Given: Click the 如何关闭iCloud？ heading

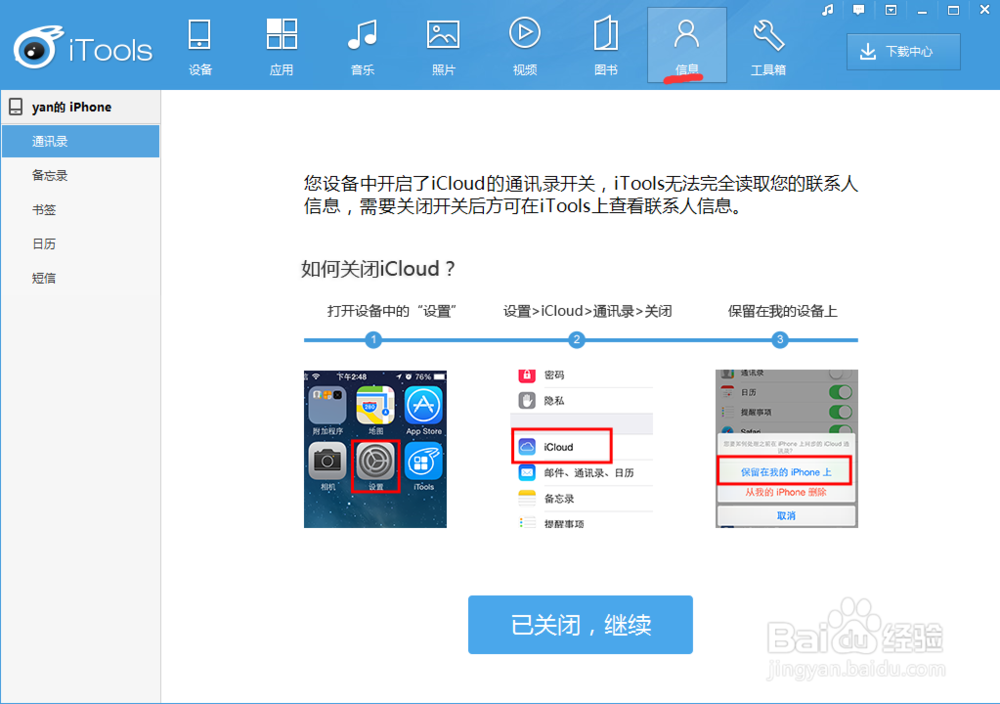Looking at the screenshot, I should coord(379,268).
